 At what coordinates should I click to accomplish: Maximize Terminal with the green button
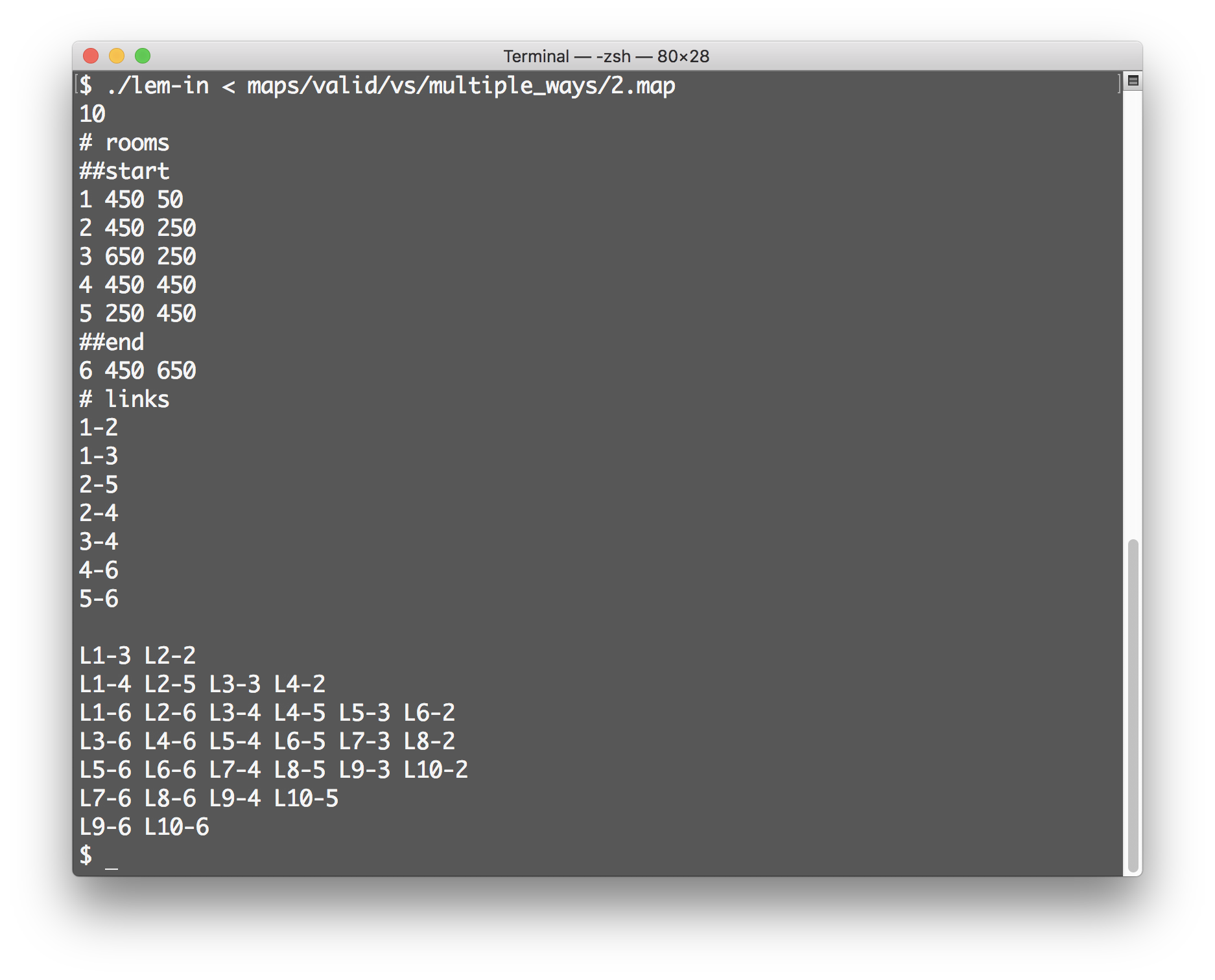(143, 56)
